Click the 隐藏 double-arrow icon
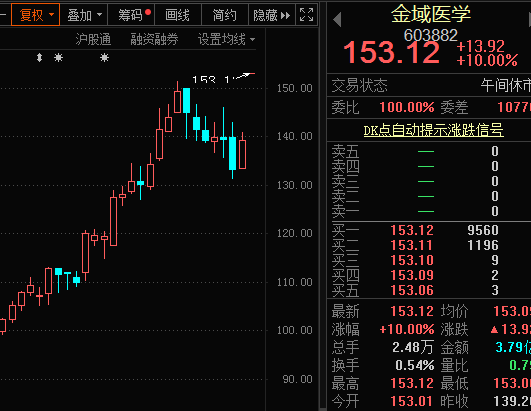 click(285, 16)
